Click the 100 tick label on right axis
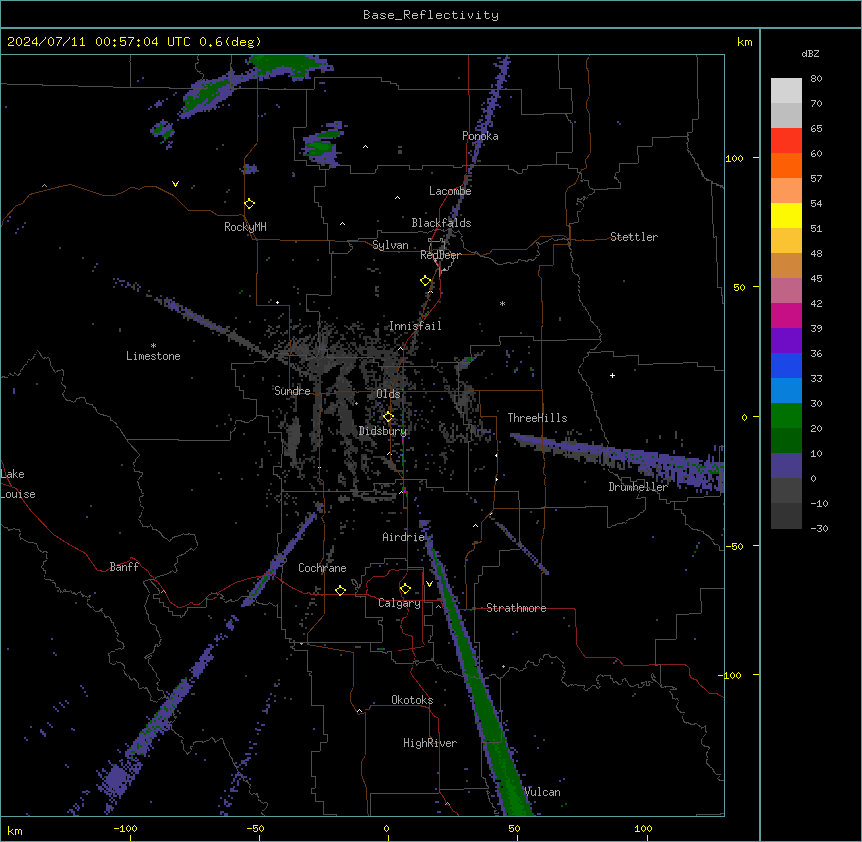This screenshot has width=862, height=842. (x=734, y=158)
